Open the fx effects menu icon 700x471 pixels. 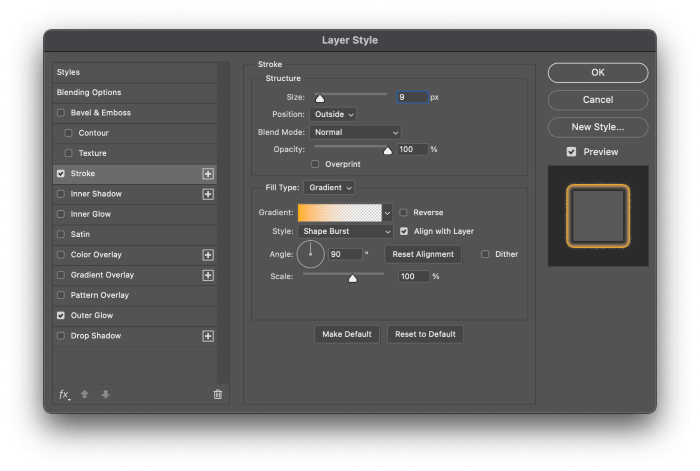(x=64, y=395)
